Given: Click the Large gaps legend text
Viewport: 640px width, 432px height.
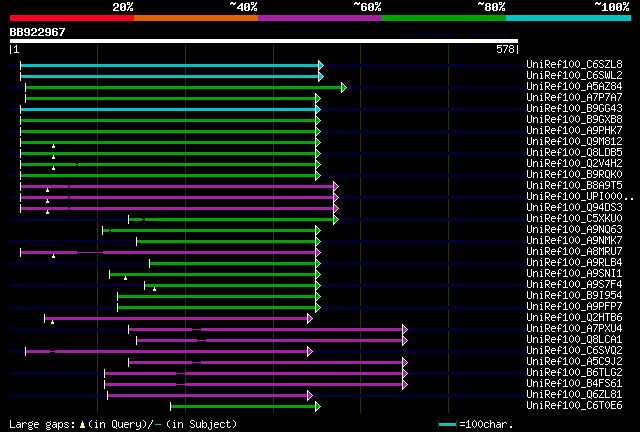Looking at the screenshot, I should point(42,425).
